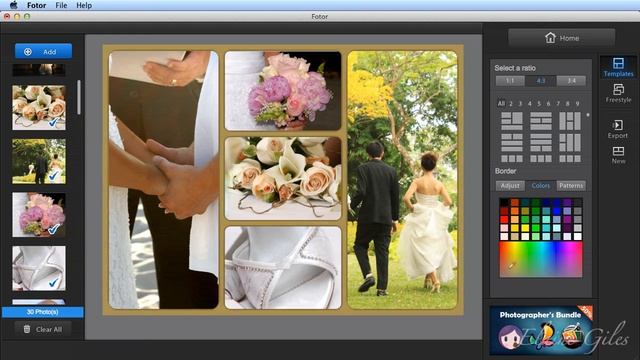This screenshot has width=640, height=360.
Task: Select roses and lilies photo in collage
Action: [283, 178]
